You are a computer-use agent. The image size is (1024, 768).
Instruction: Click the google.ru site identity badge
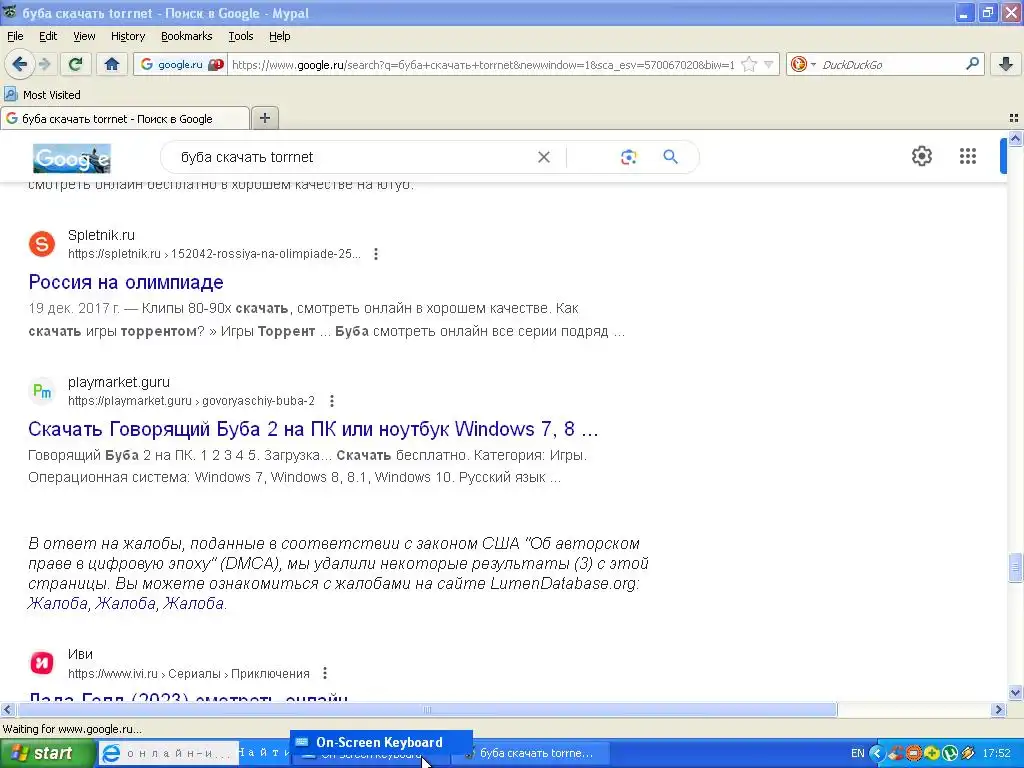click(x=180, y=65)
